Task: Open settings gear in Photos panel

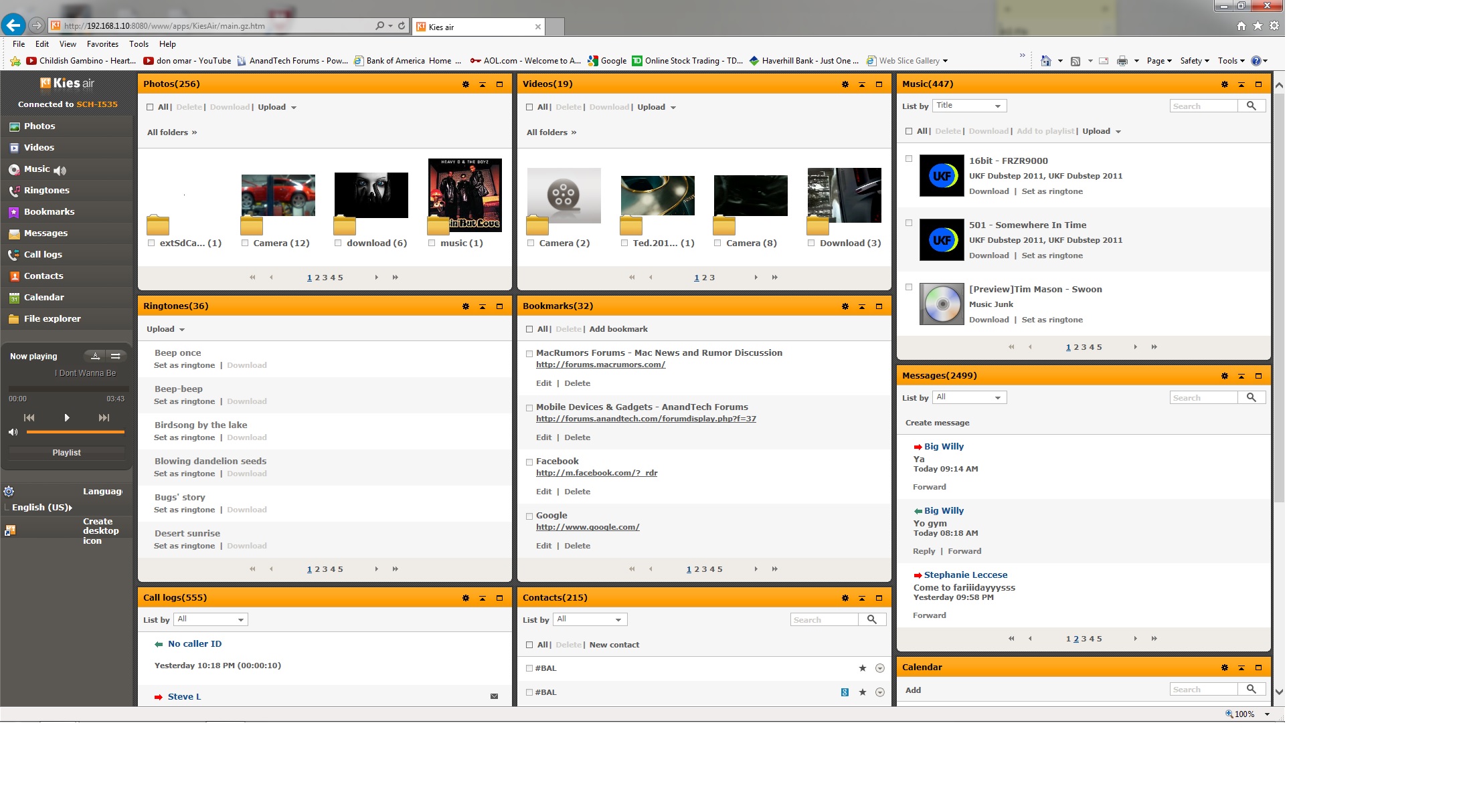Action: point(465,84)
